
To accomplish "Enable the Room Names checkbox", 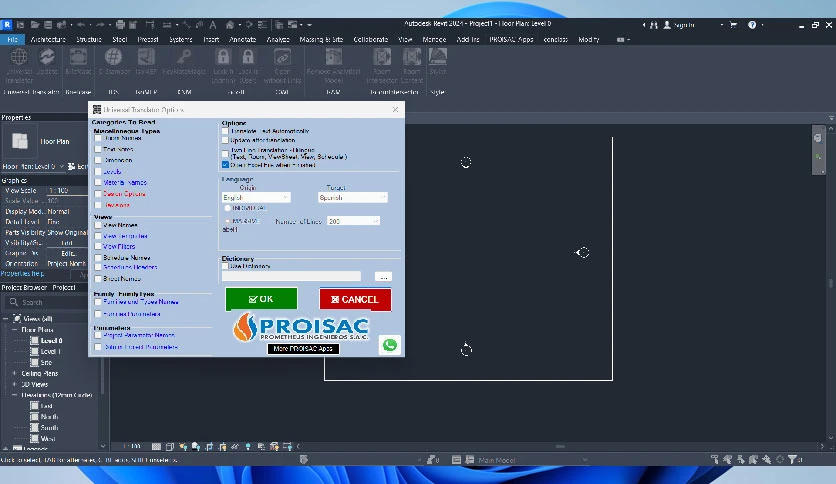I will [x=98, y=138].
